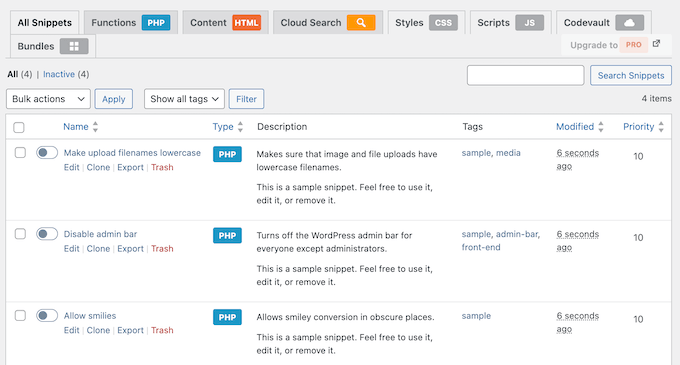Focus the snippet search field
This screenshot has height=365, width=680.
click(526, 75)
